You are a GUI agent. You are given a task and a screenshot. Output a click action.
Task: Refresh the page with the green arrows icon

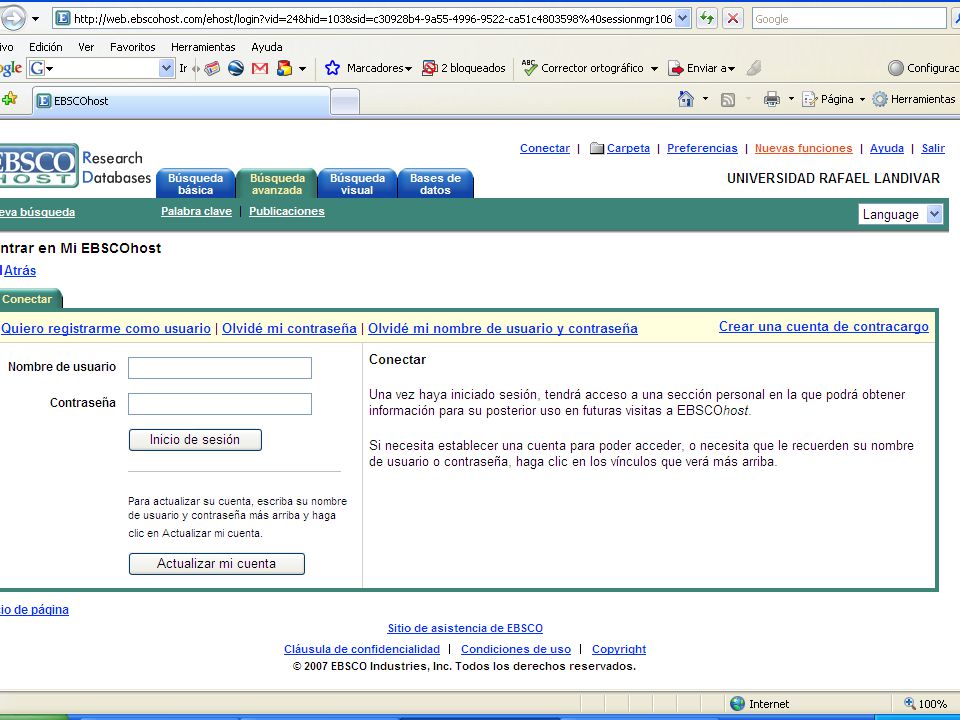[707, 18]
